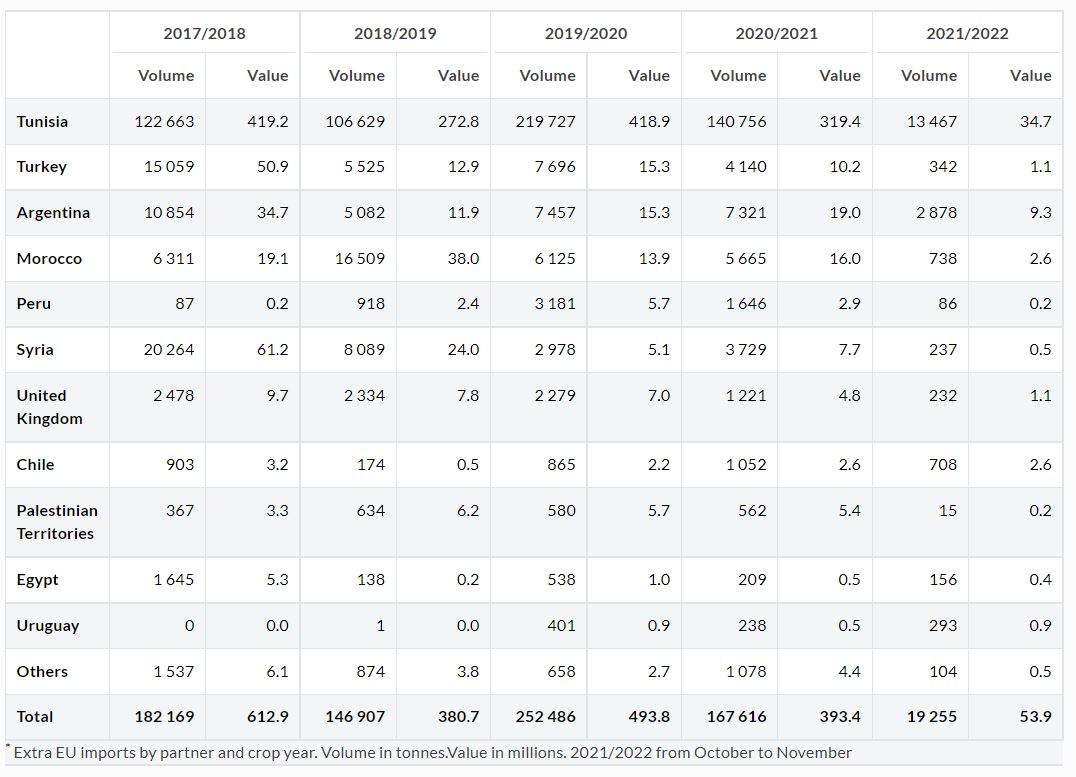Click the Value subheader under 2021/2022
The height and width of the screenshot is (777, 1076).
tap(1030, 75)
